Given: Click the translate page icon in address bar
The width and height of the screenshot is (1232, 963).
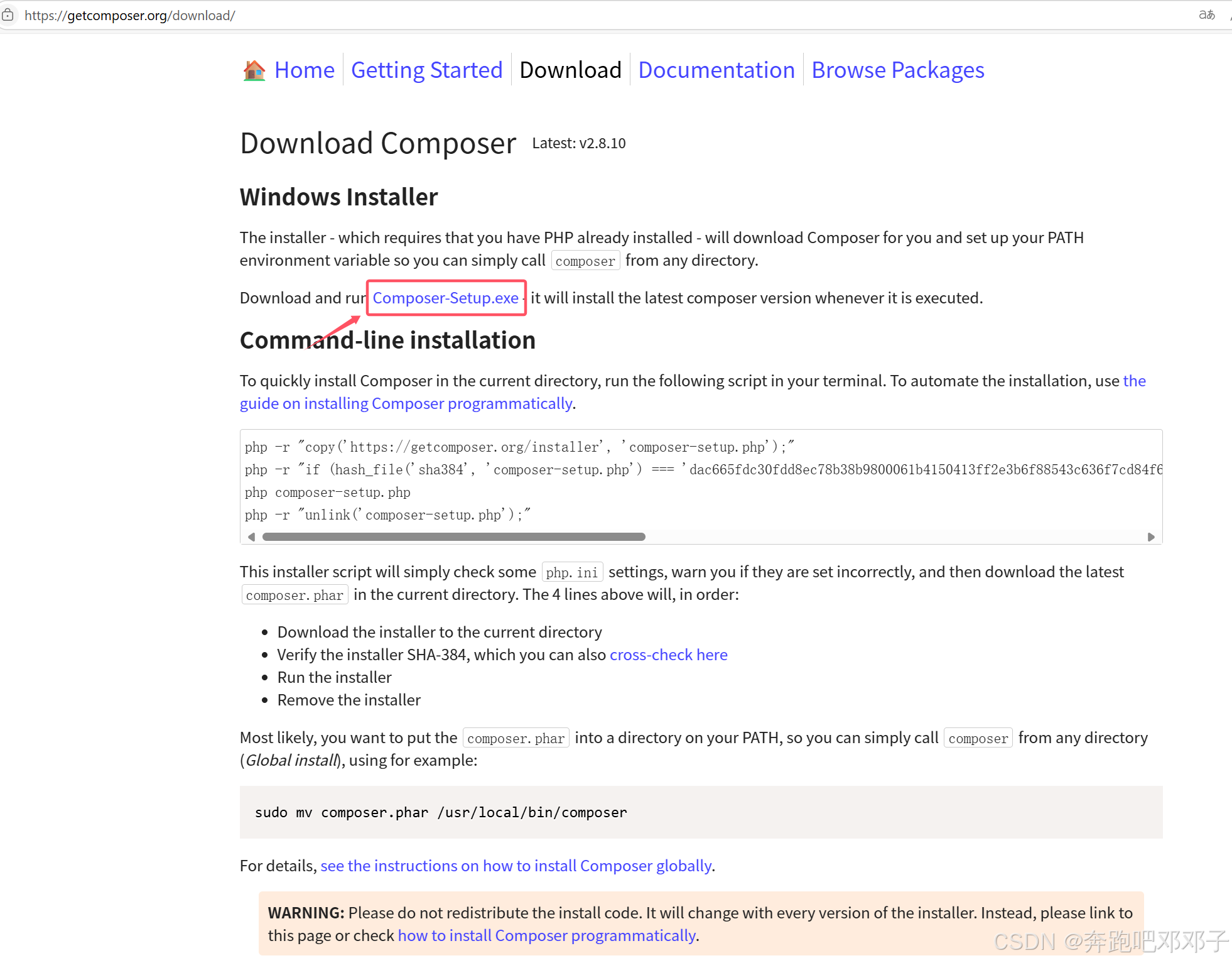Looking at the screenshot, I should coord(1206,14).
